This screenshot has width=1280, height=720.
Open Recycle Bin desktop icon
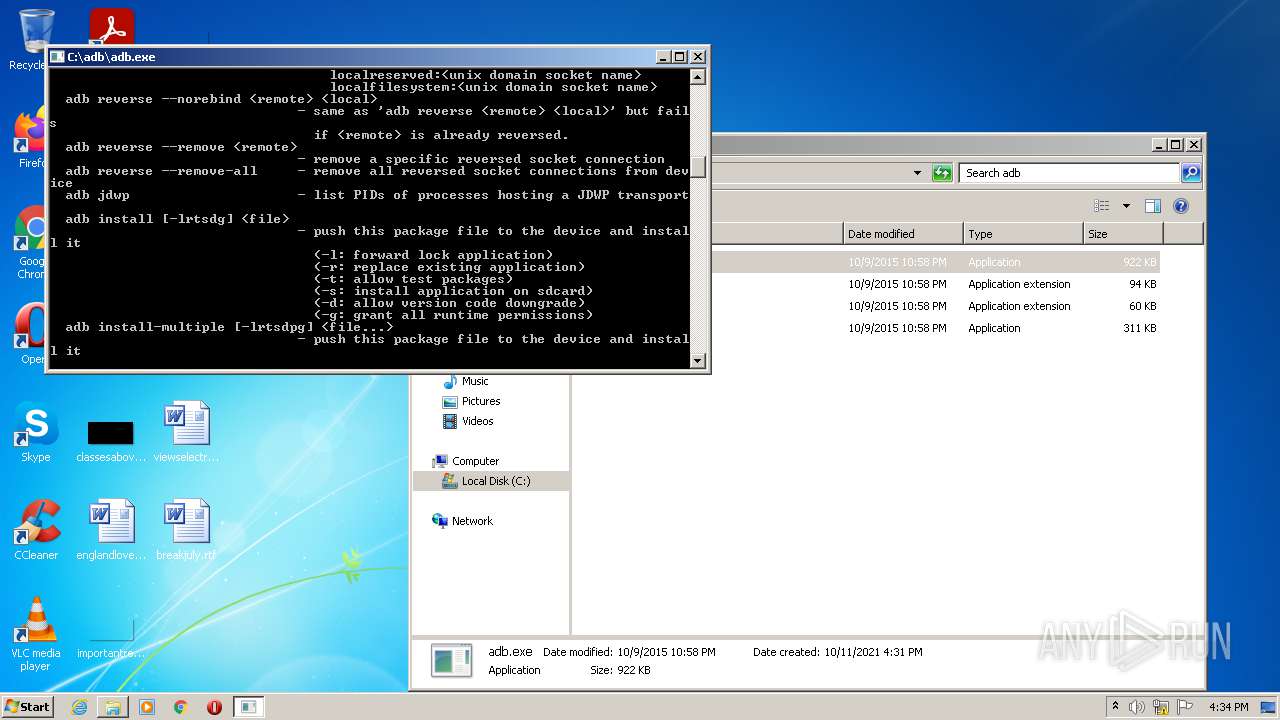(x=30, y=41)
